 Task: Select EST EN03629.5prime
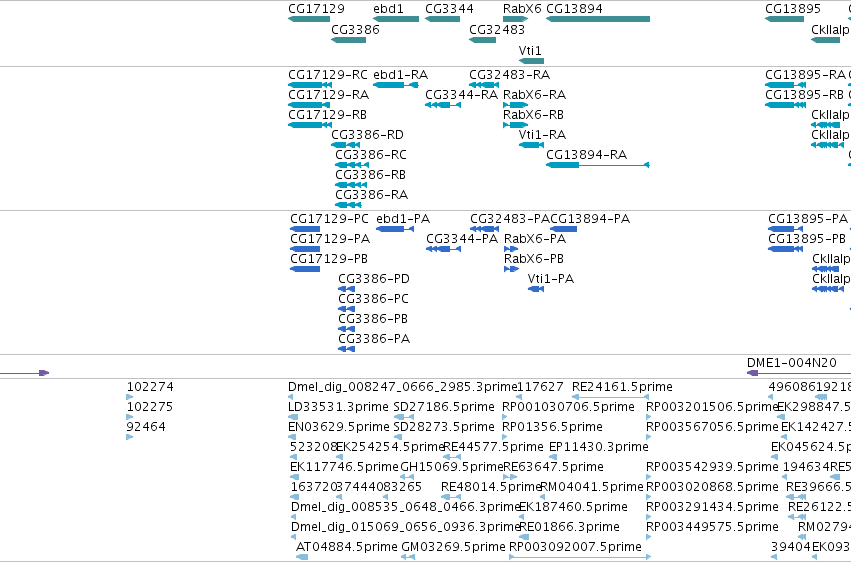coord(294,437)
